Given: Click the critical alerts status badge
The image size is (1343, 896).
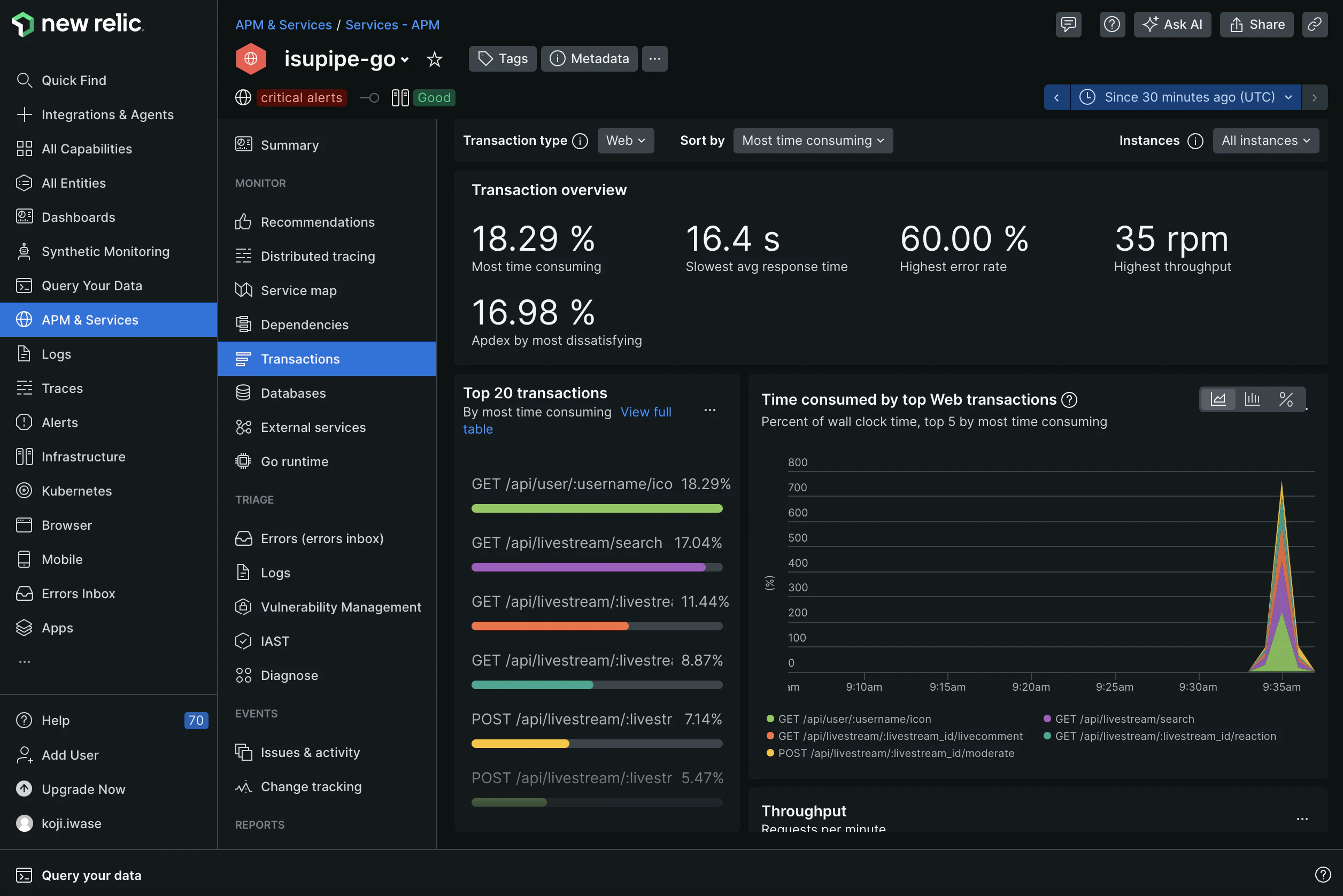Looking at the screenshot, I should (301, 98).
